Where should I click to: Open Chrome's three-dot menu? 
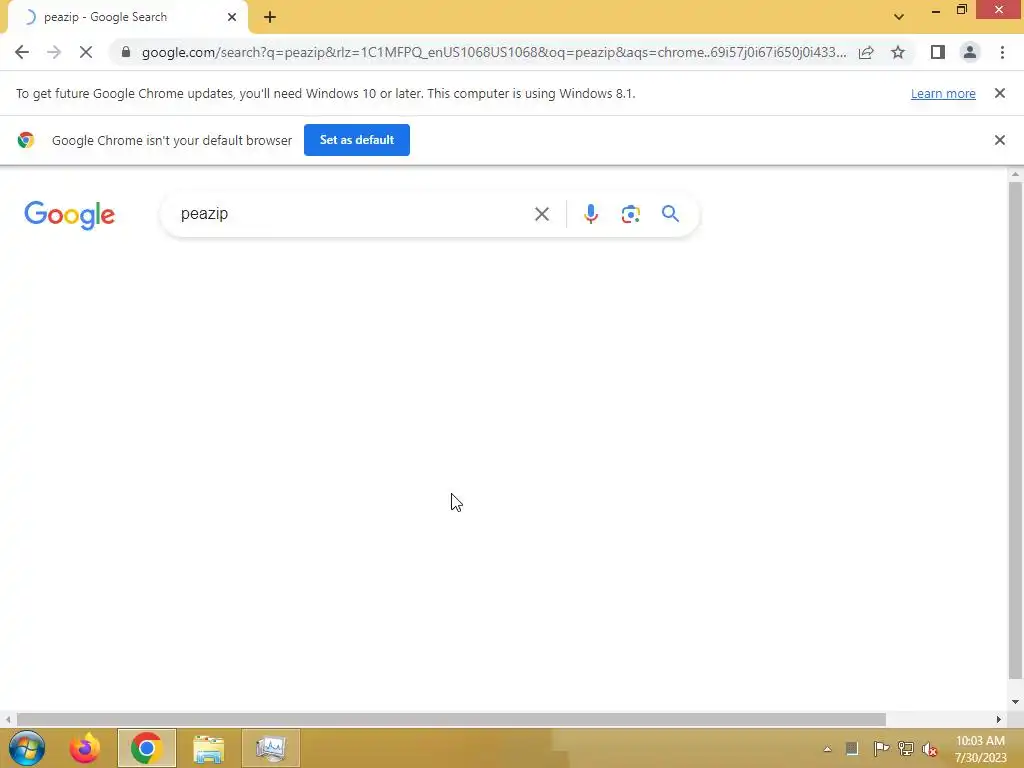coord(1002,52)
